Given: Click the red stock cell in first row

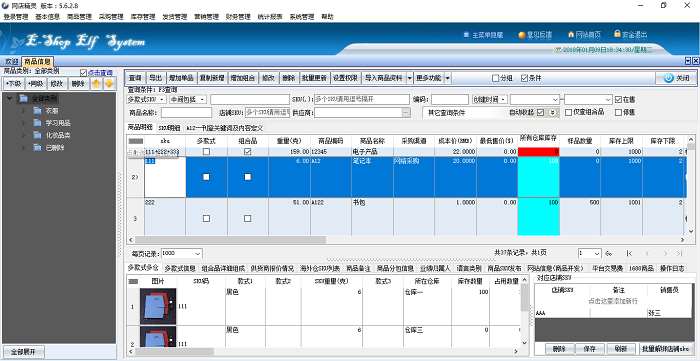Looking at the screenshot, I should click(x=538, y=152).
